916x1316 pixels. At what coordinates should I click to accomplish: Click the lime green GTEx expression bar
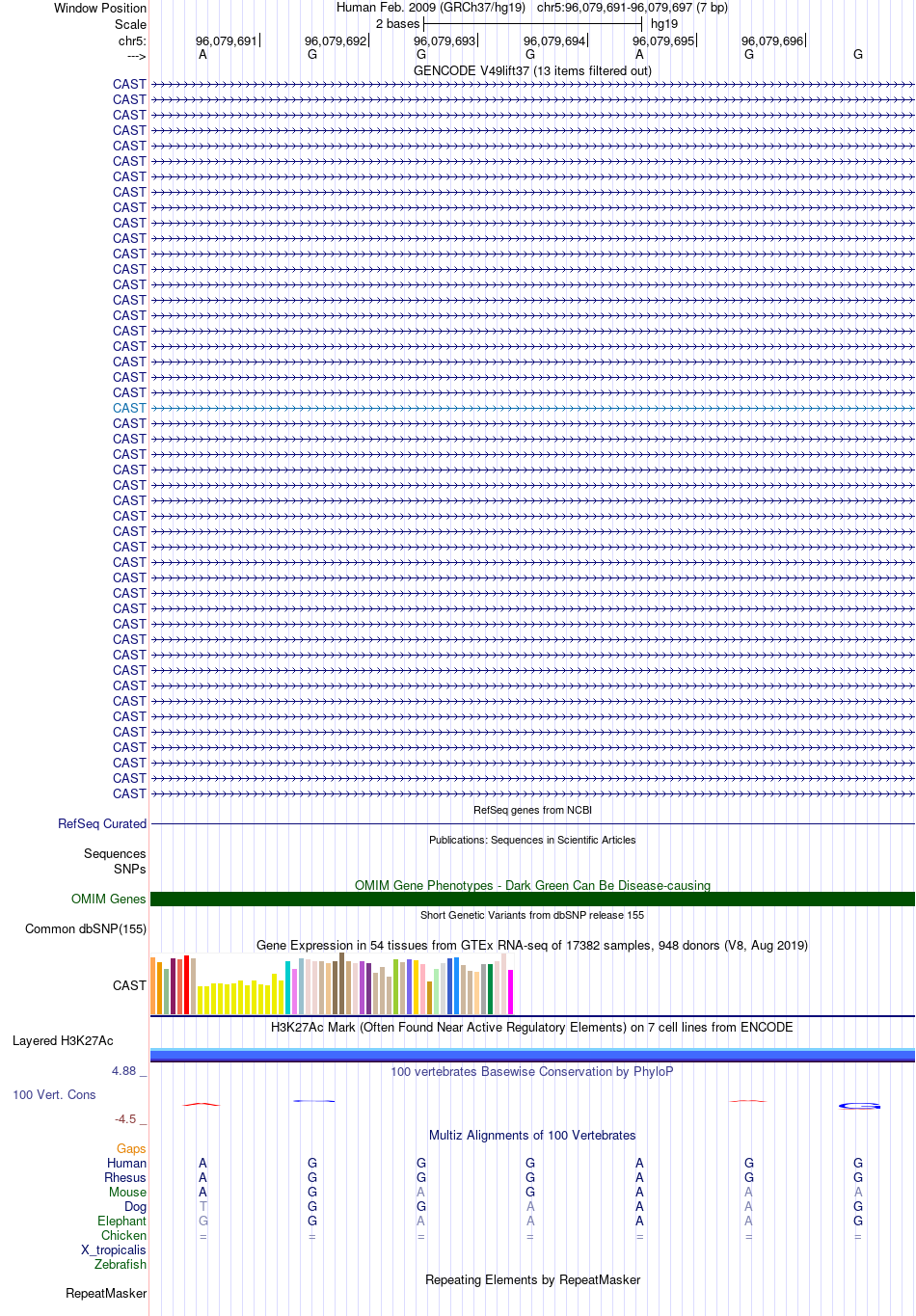(395, 987)
